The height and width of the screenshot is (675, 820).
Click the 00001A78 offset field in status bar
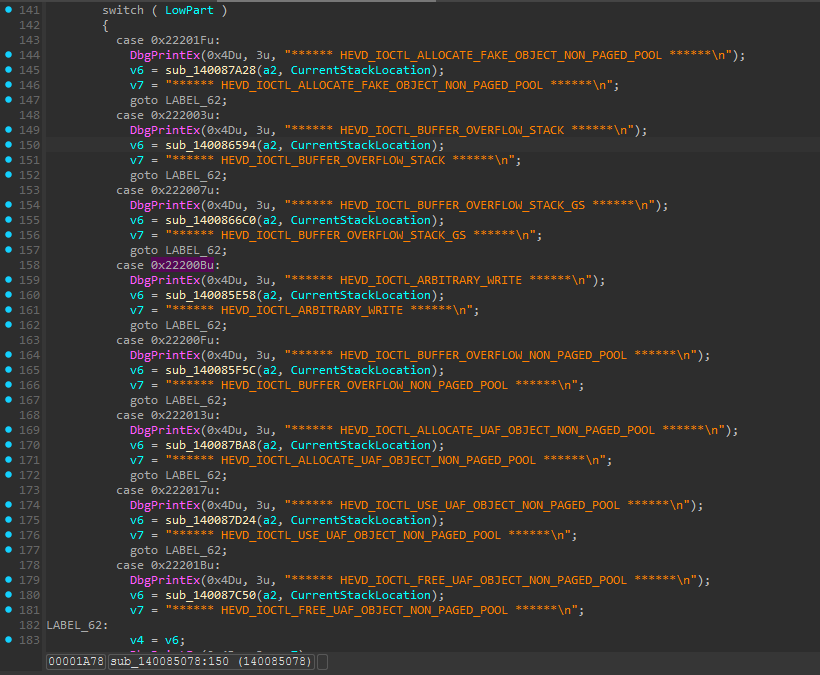pos(75,662)
